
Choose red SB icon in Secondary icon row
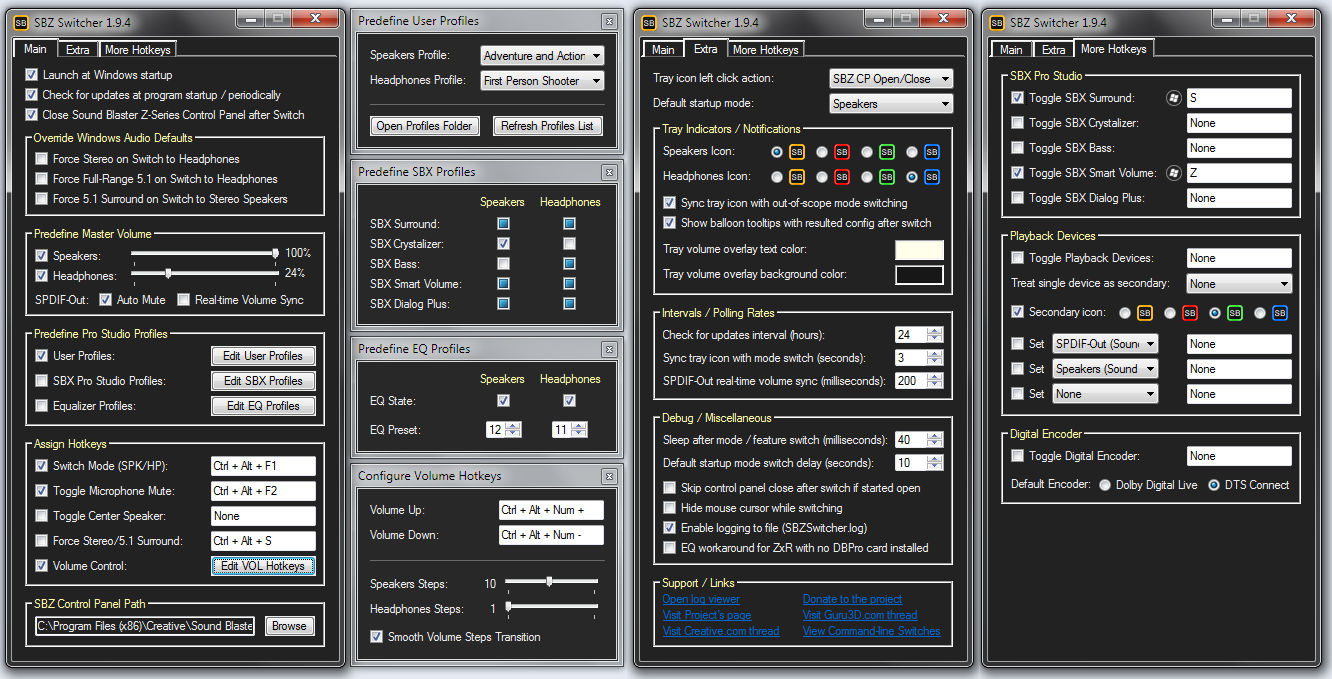click(1190, 313)
